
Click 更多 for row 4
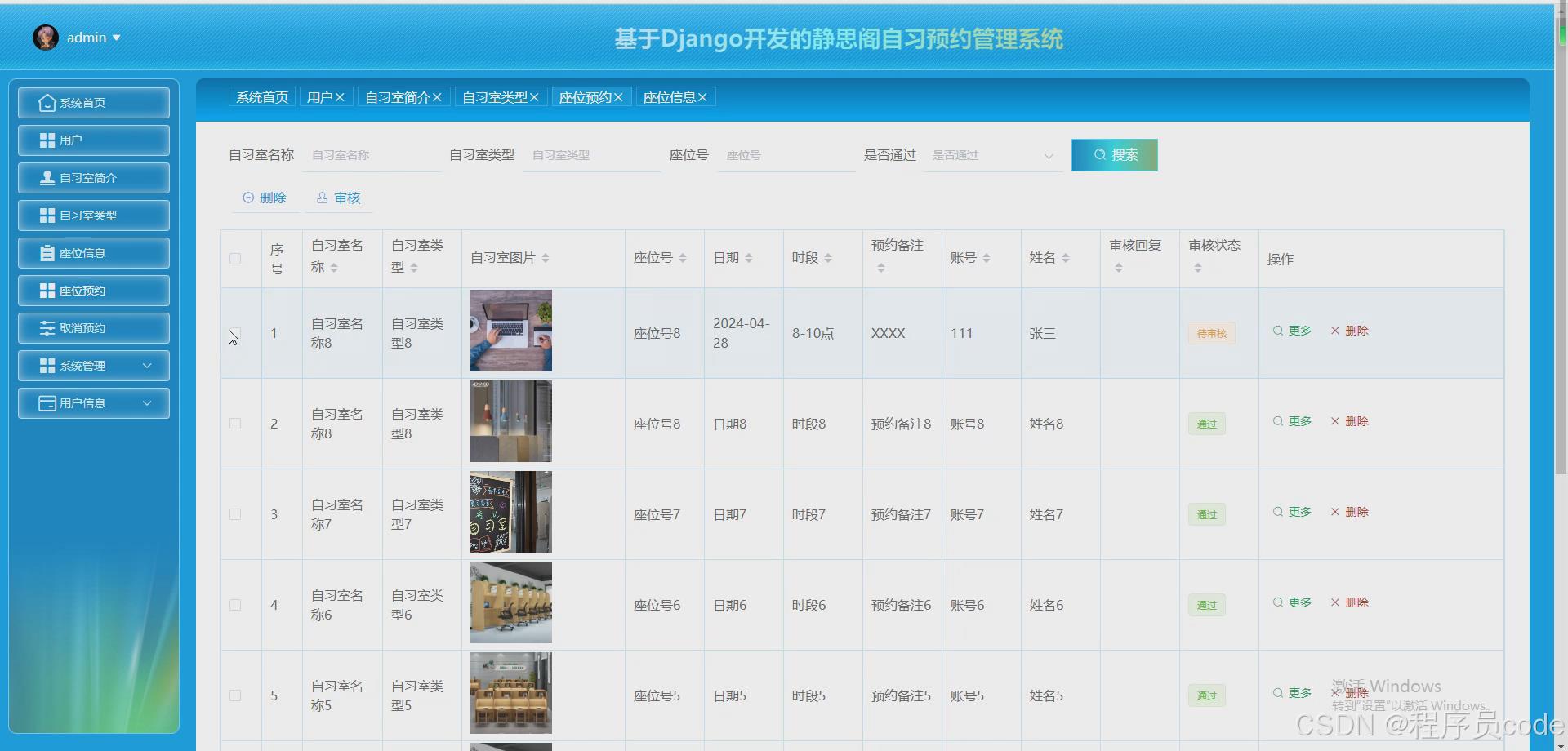1292,602
